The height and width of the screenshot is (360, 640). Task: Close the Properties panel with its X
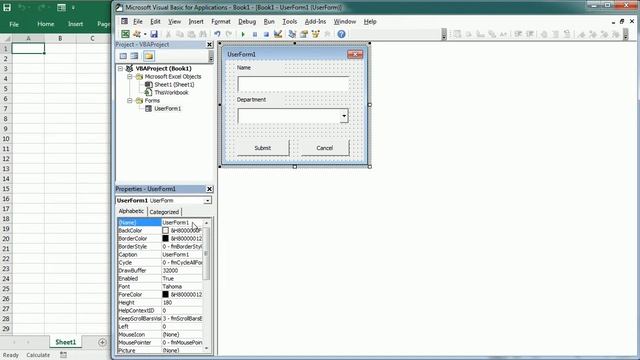coord(209,189)
